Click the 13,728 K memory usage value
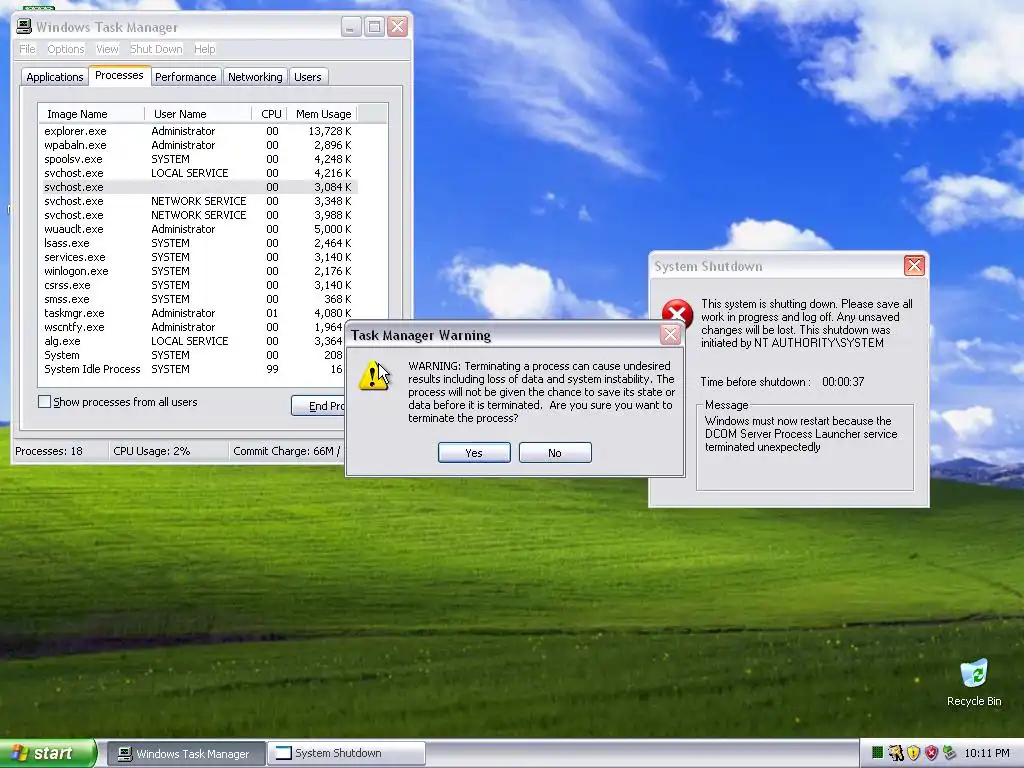The width and height of the screenshot is (1024, 768). click(x=330, y=131)
